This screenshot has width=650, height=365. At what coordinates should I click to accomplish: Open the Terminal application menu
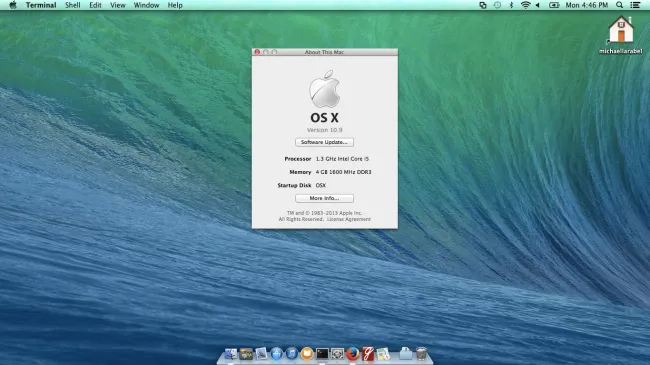41,5
